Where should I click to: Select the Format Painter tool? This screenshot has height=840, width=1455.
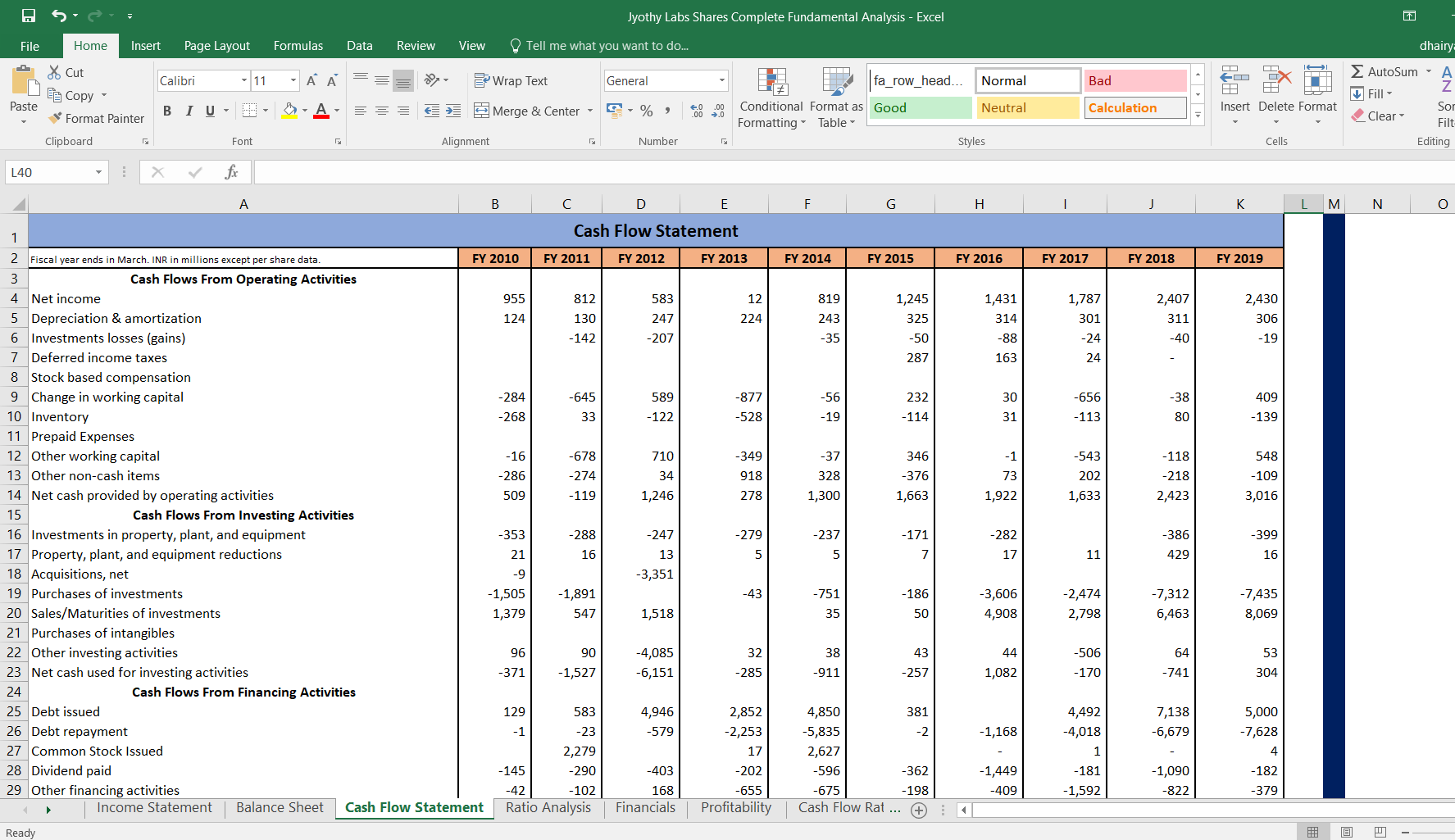tap(96, 118)
